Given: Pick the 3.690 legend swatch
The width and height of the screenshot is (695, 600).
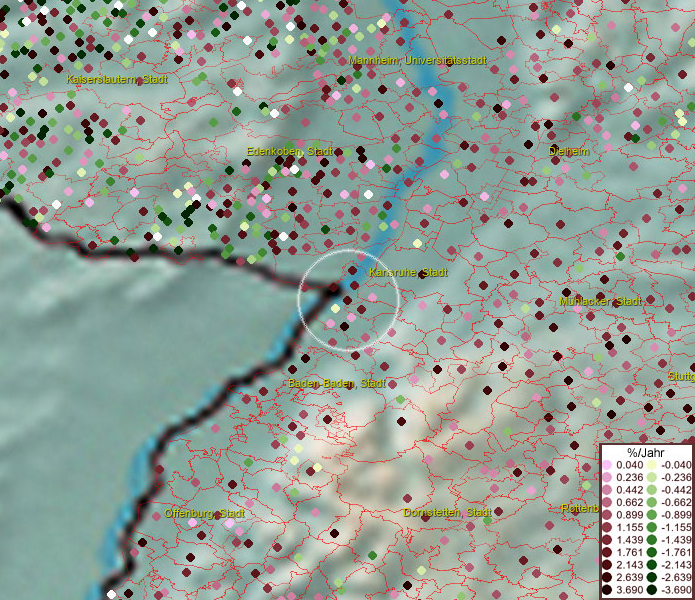Looking at the screenshot, I should click(607, 590).
